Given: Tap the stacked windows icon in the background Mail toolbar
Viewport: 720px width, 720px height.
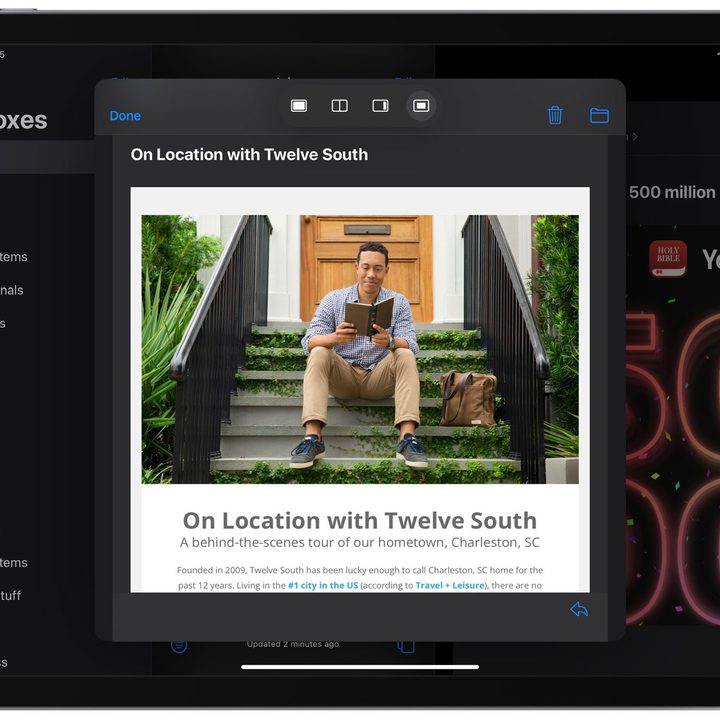Looking at the screenshot, I should pyautogui.click(x=406, y=646).
